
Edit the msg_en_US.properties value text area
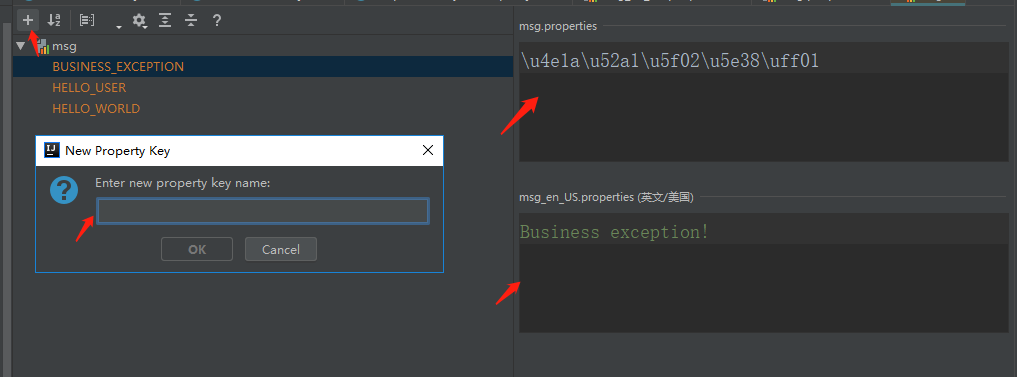pyautogui.click(x=764, y=273)
